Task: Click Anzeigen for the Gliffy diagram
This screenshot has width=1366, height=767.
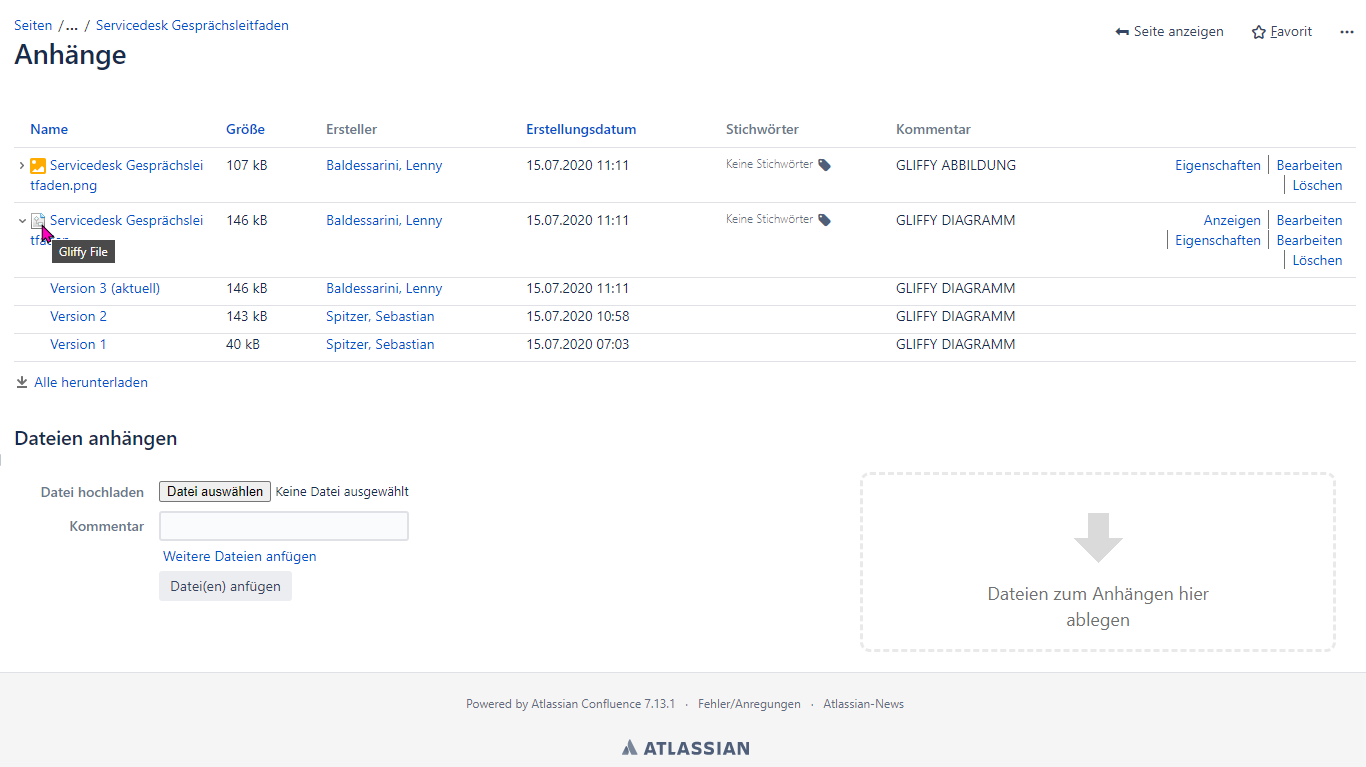Action: pyautogui.click(x=1232, y=220)
